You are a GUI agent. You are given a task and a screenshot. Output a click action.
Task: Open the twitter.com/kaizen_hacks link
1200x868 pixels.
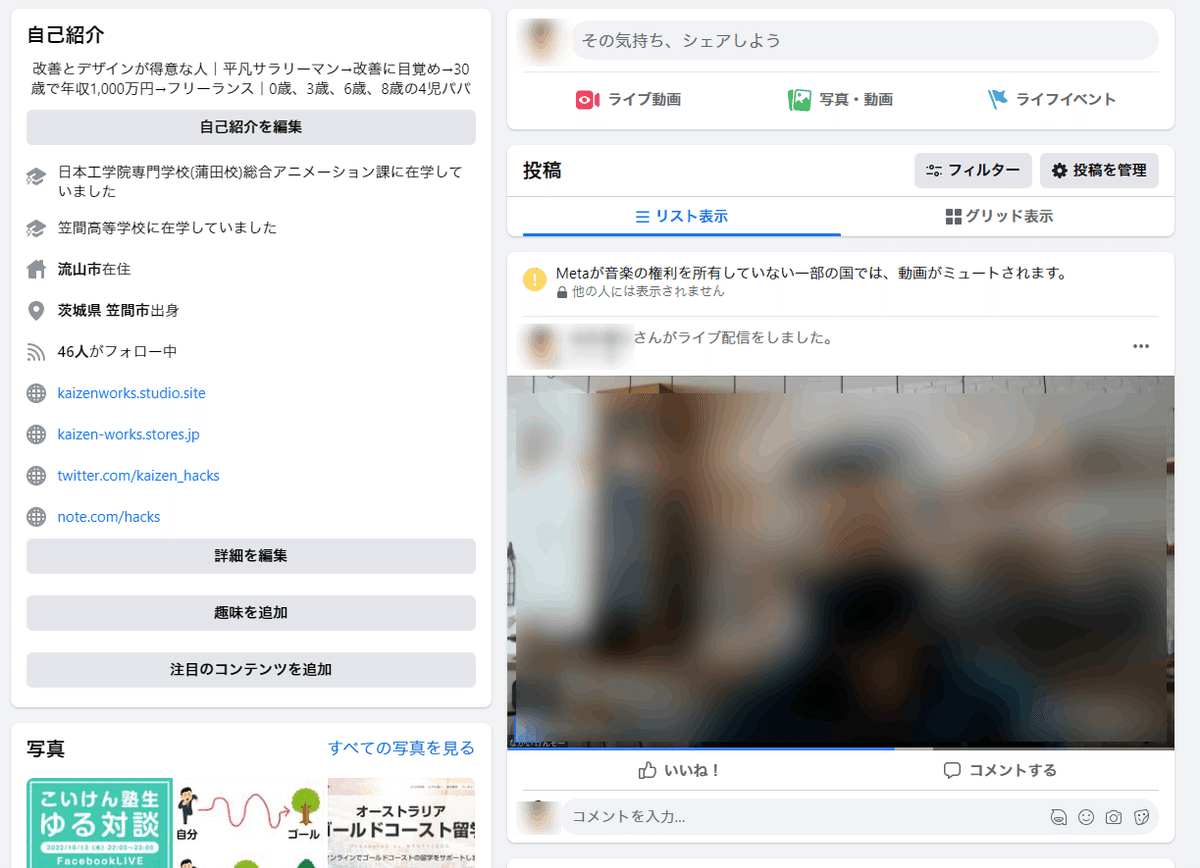(x=139, y=476)
